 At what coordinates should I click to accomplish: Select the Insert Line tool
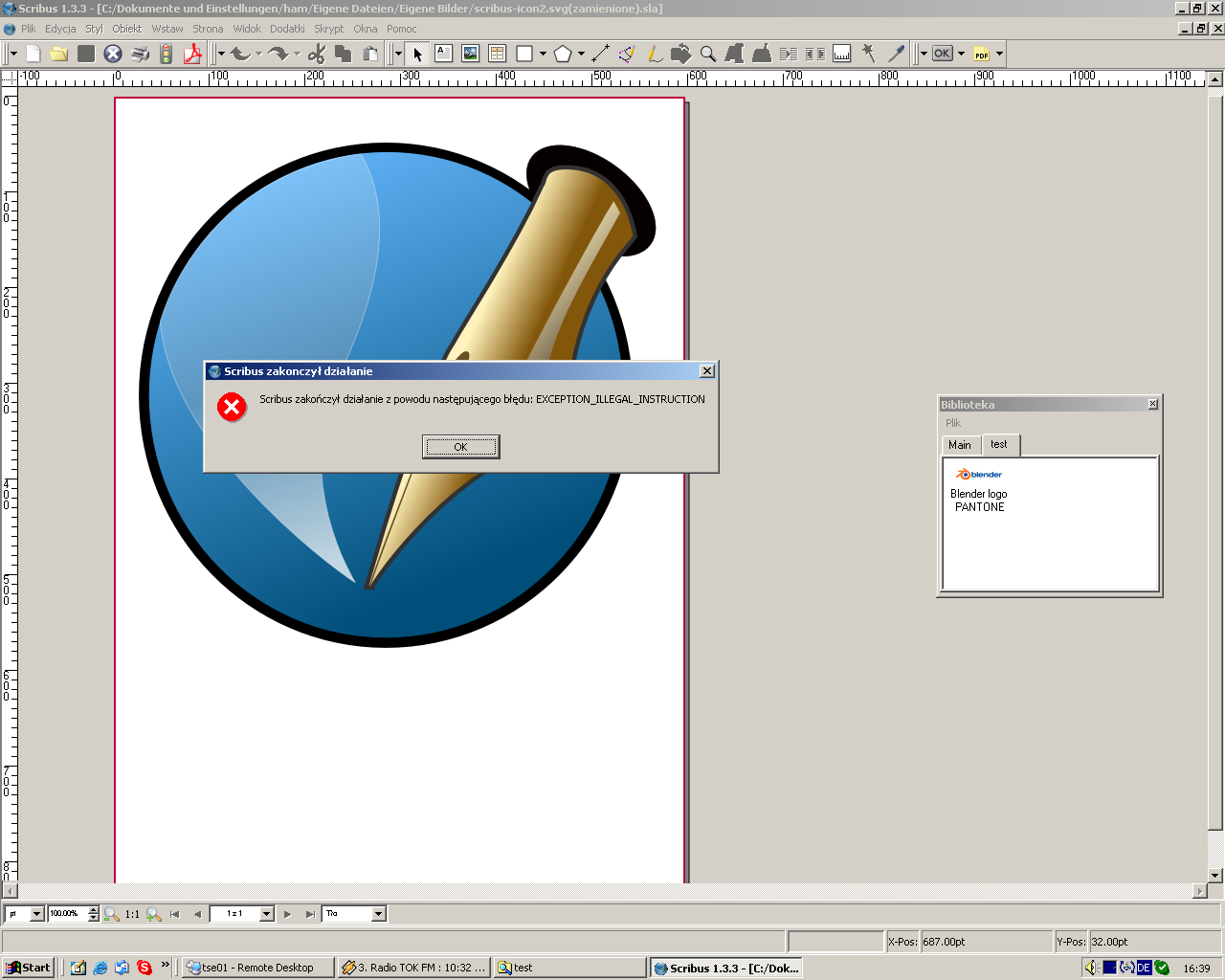coord(600,54)
